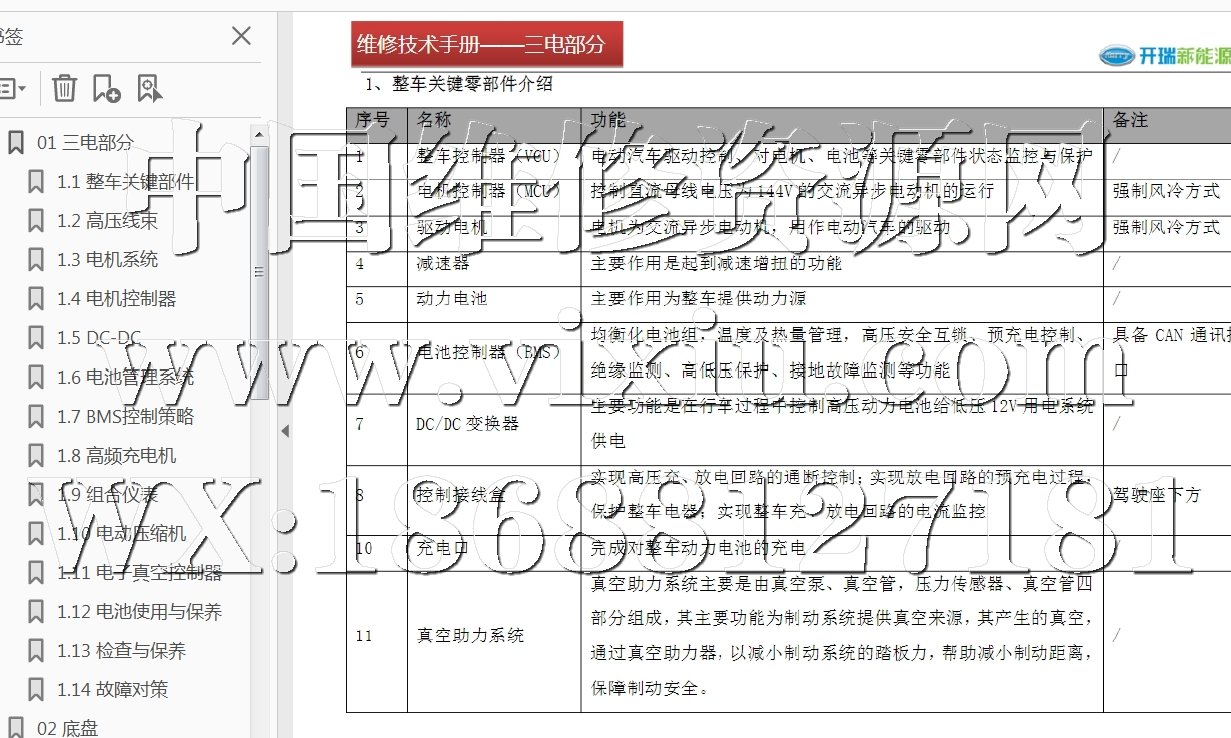Screen dimensions: 1231x738
Task: Click the bookmarks panel scrollbar thumb
Action: pos(259,270)
